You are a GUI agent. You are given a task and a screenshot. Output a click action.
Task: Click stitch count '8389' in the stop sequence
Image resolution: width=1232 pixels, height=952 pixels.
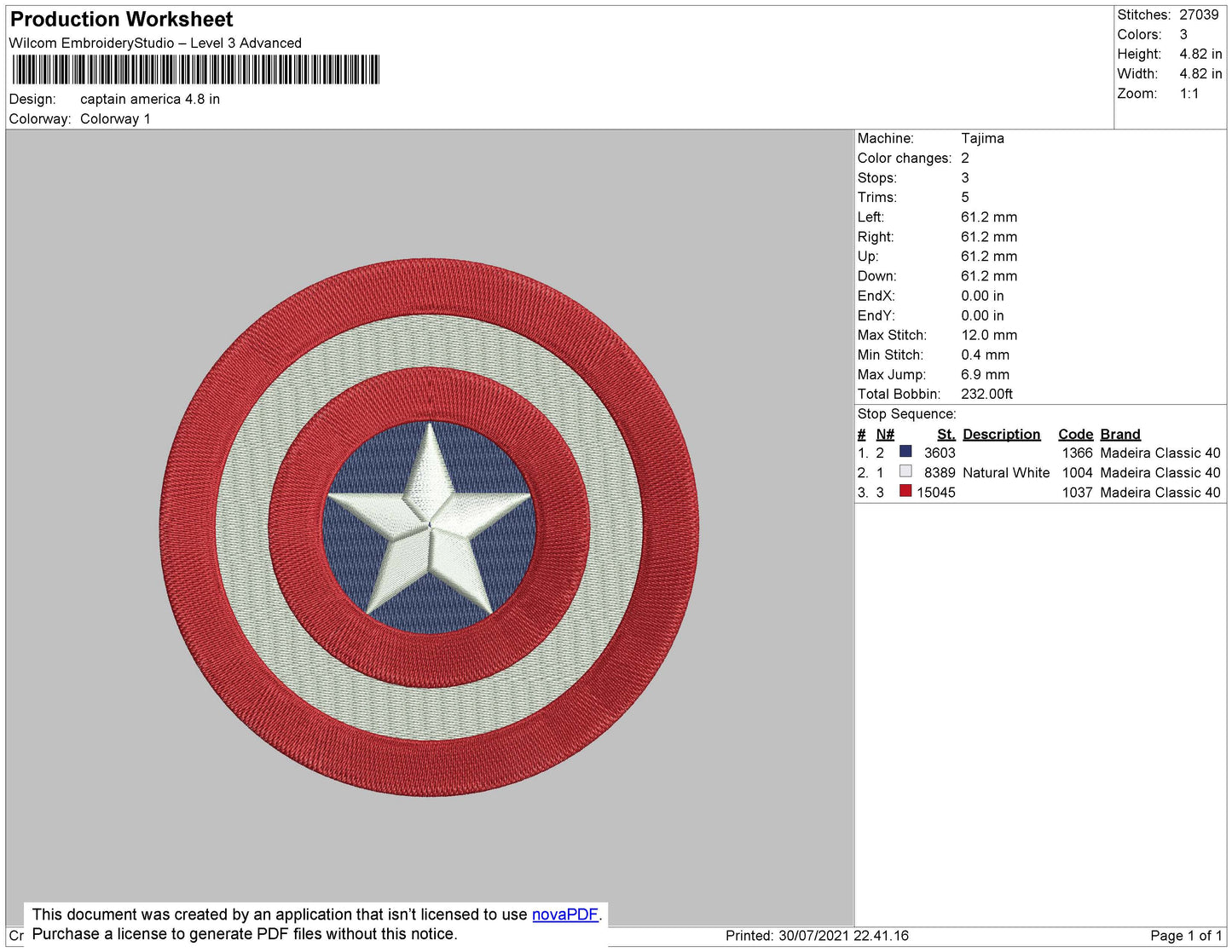point(940,473)
